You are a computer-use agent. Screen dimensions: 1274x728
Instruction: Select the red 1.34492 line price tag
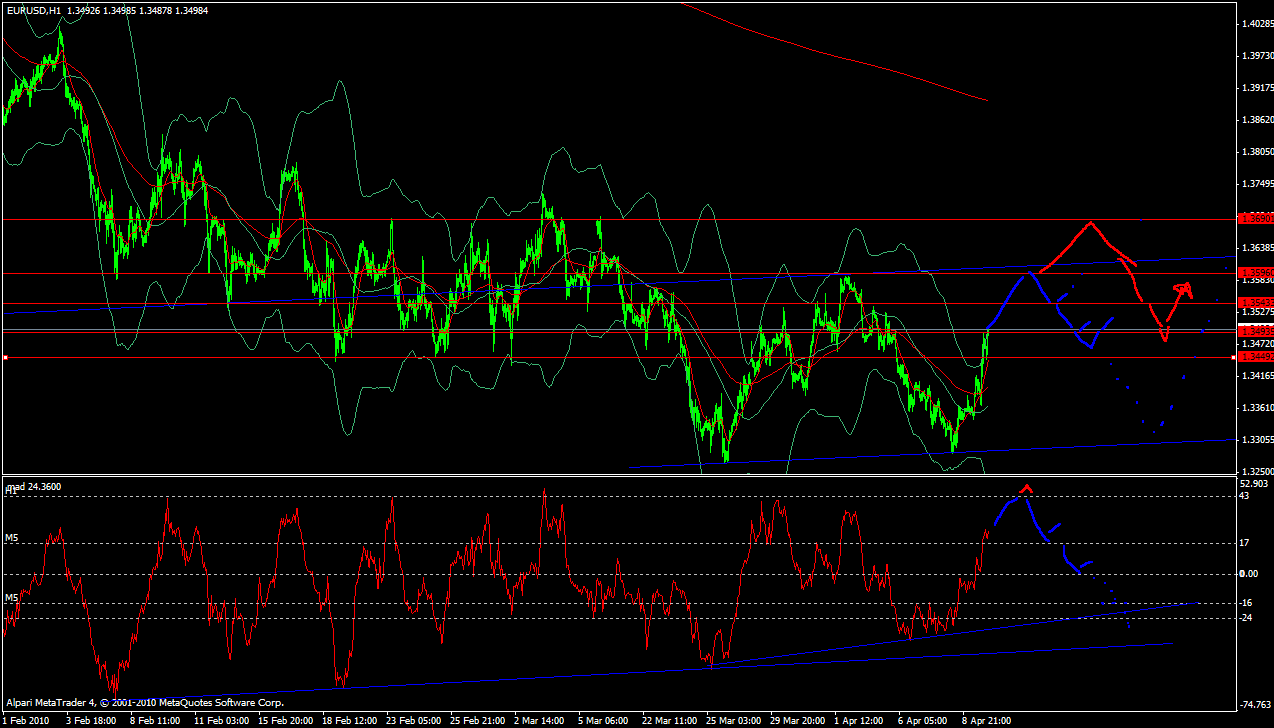click(1254, 356)
